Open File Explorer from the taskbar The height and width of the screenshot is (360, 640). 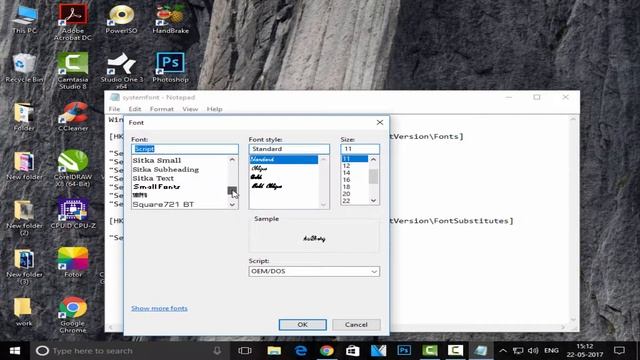click(274, 351)
